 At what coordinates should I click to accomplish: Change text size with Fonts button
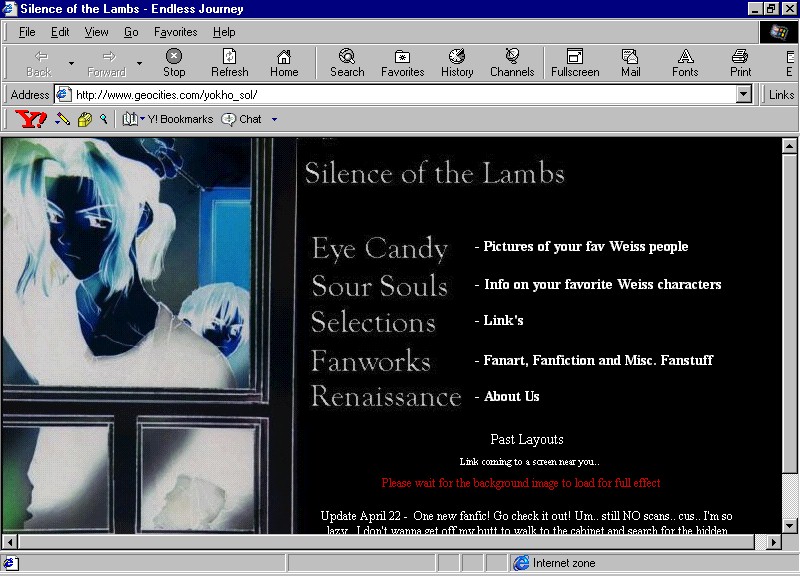685,63
